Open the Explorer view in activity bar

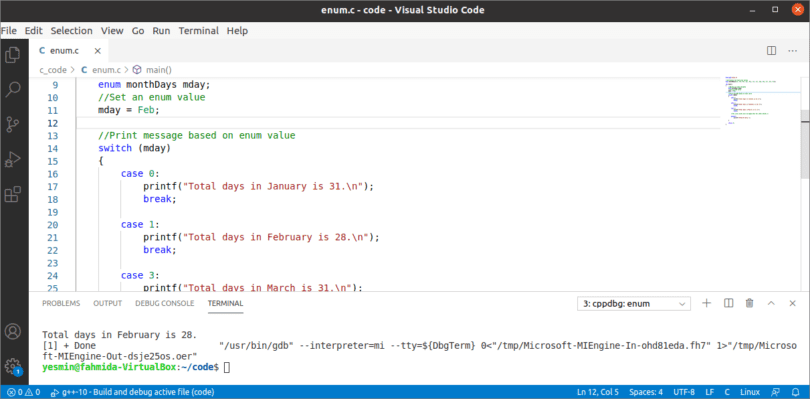(x=12, y=54)
